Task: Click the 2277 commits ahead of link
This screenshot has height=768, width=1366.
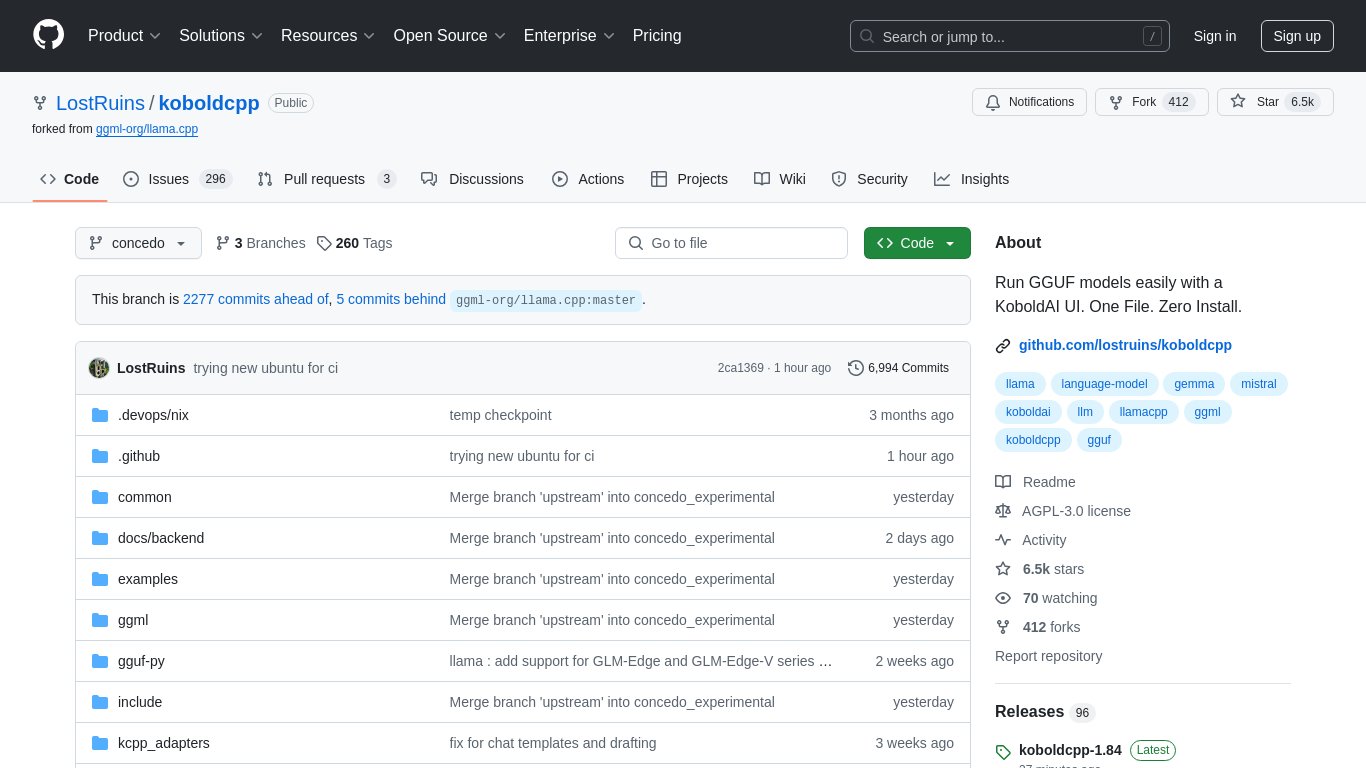Action: click(256, 299)
